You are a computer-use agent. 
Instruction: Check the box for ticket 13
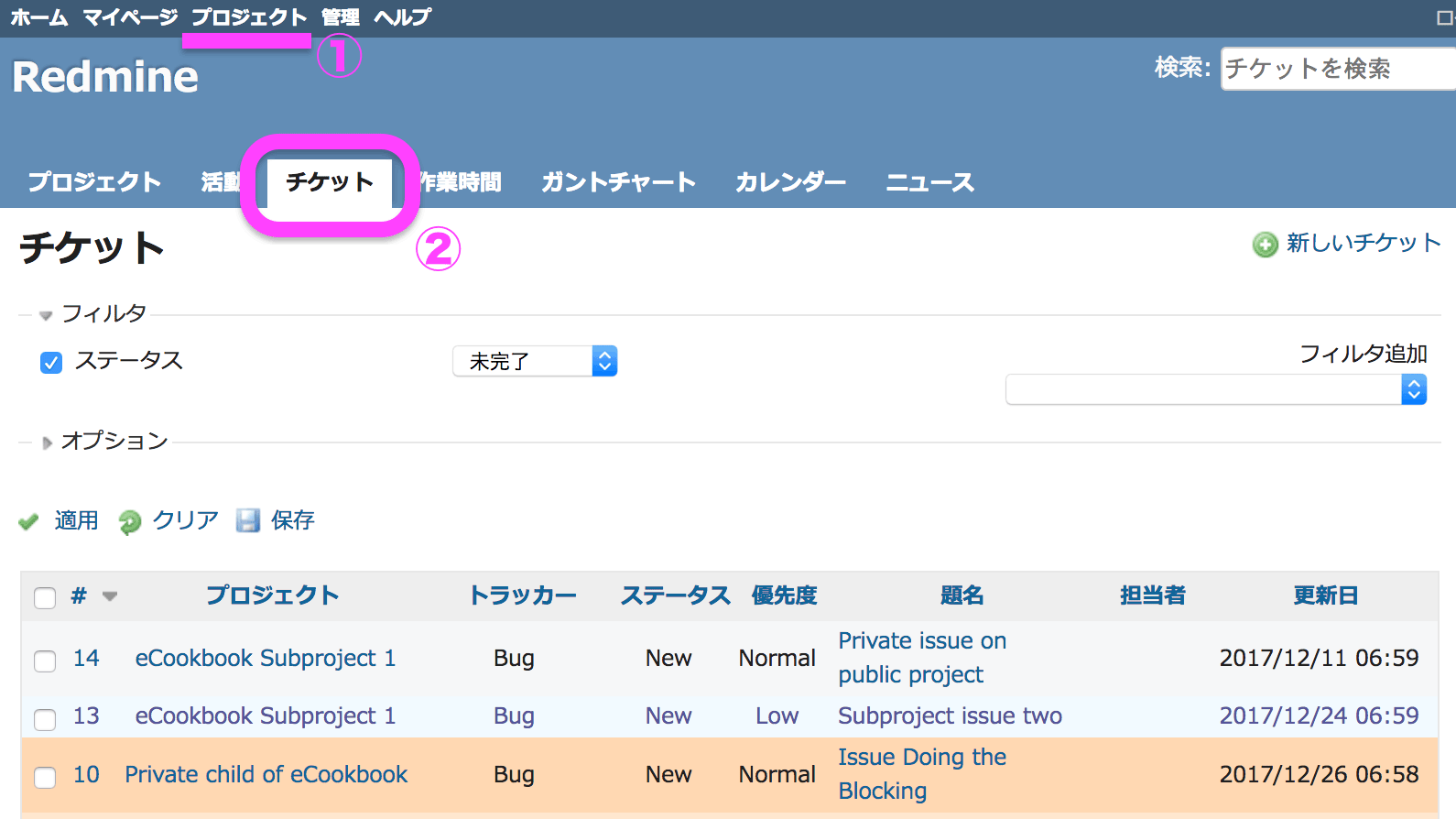click(x=45, y=719)
